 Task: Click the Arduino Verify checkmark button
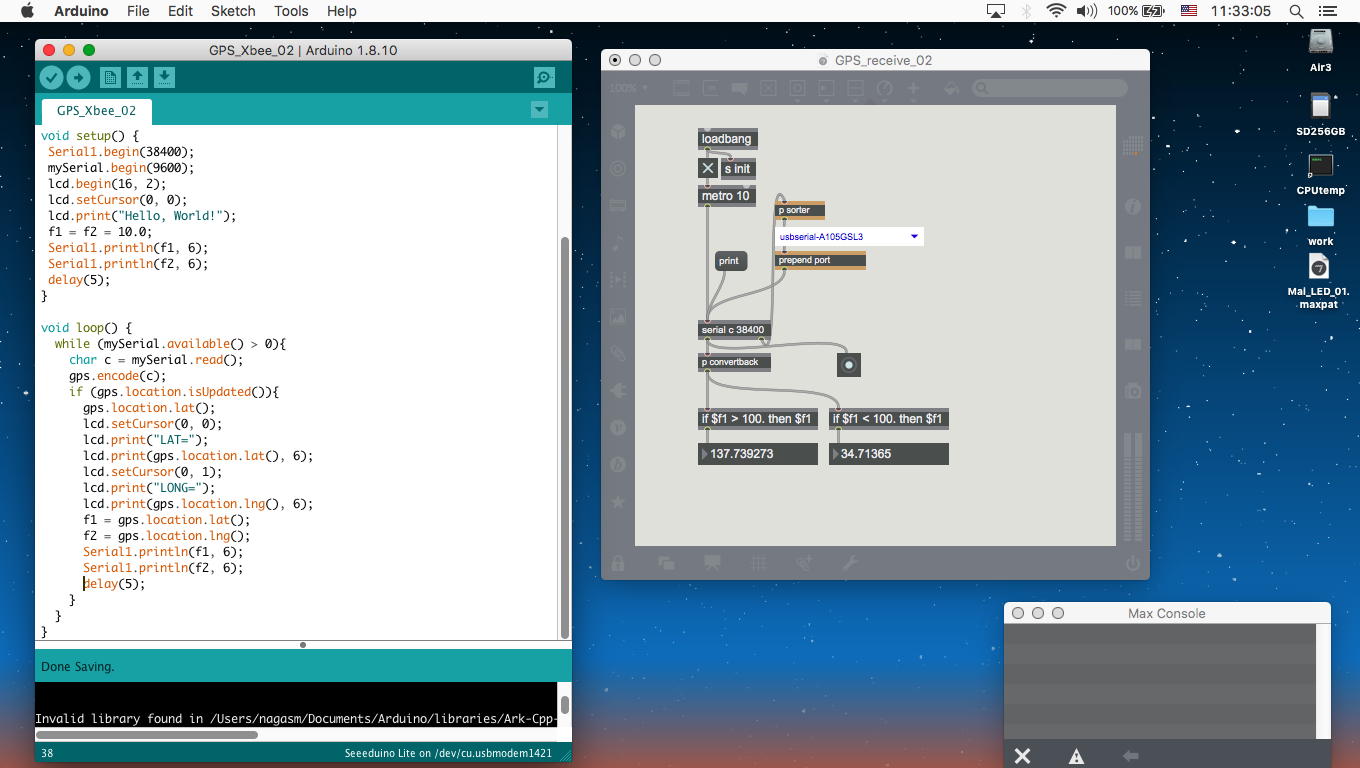point(51,78)
